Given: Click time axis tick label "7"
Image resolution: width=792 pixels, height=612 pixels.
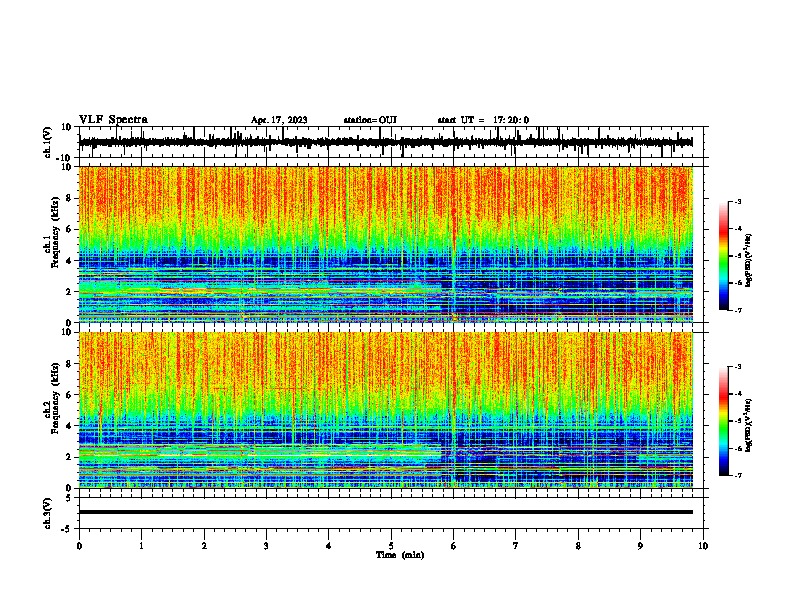Looking at the screenshot, I should click(x=516, y=546).
